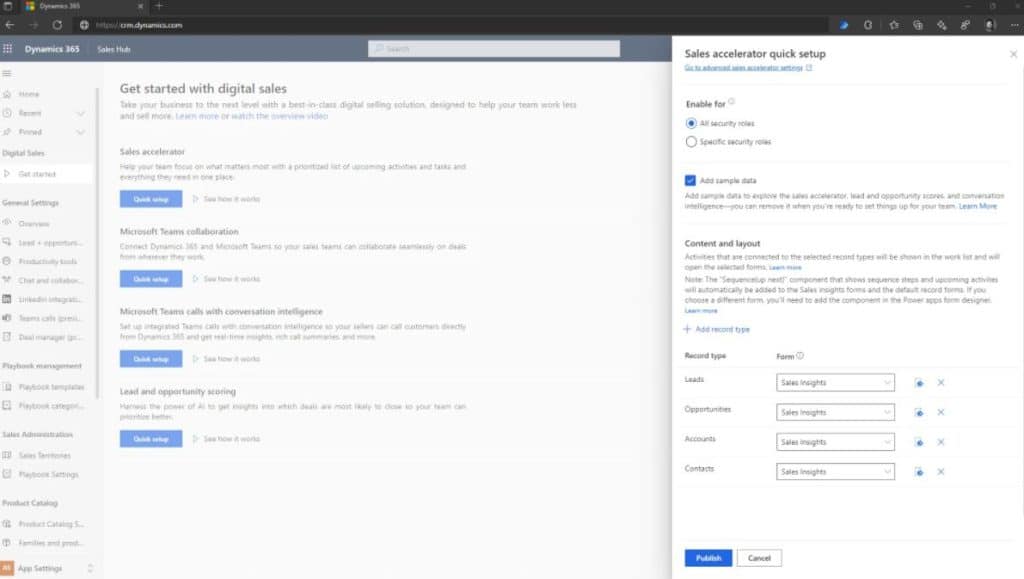The width and height of the screenshot is (1024, 579).
Task: Click the Dynamics 365 search box
Action: (494, 49)
